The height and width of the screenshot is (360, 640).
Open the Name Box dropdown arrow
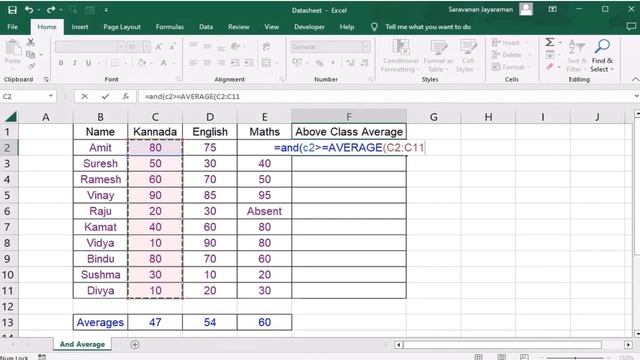coord(51,96)
